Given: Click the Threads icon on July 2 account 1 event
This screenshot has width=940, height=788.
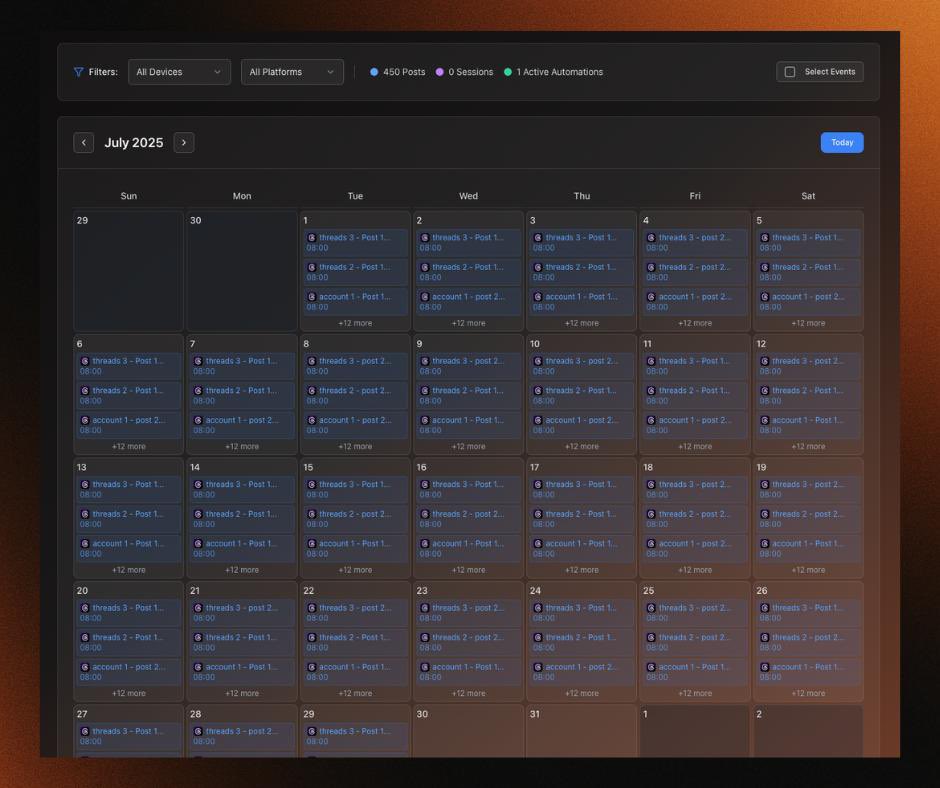Looking at the screenshot, I should pos(425,297).
